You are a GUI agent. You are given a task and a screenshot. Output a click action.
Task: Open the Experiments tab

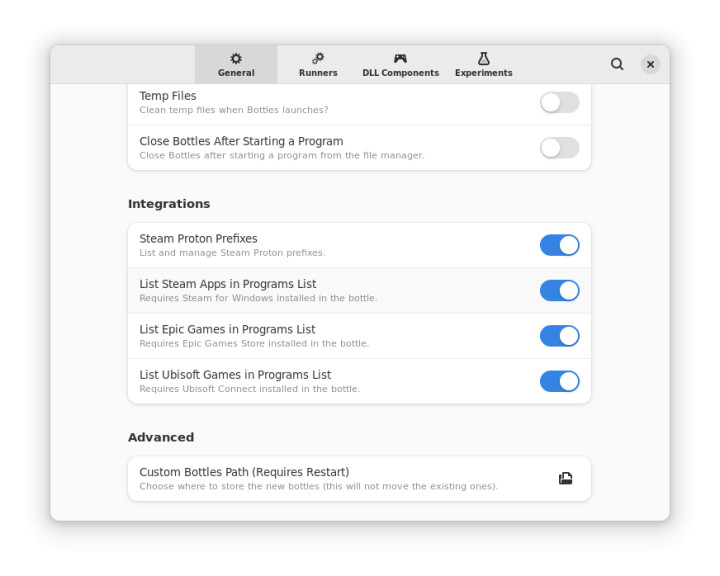pyautogui.click(x=483, y=65)
